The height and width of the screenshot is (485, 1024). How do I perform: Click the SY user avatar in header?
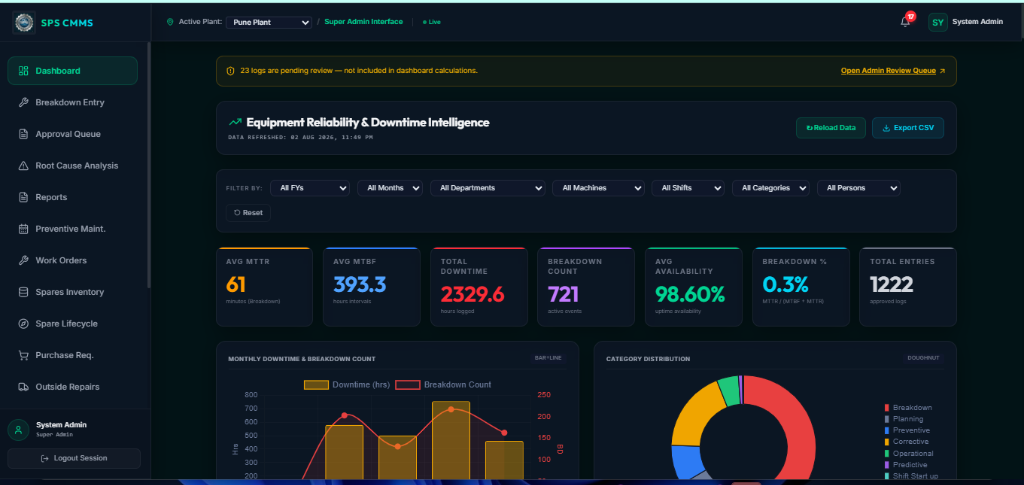938,22
